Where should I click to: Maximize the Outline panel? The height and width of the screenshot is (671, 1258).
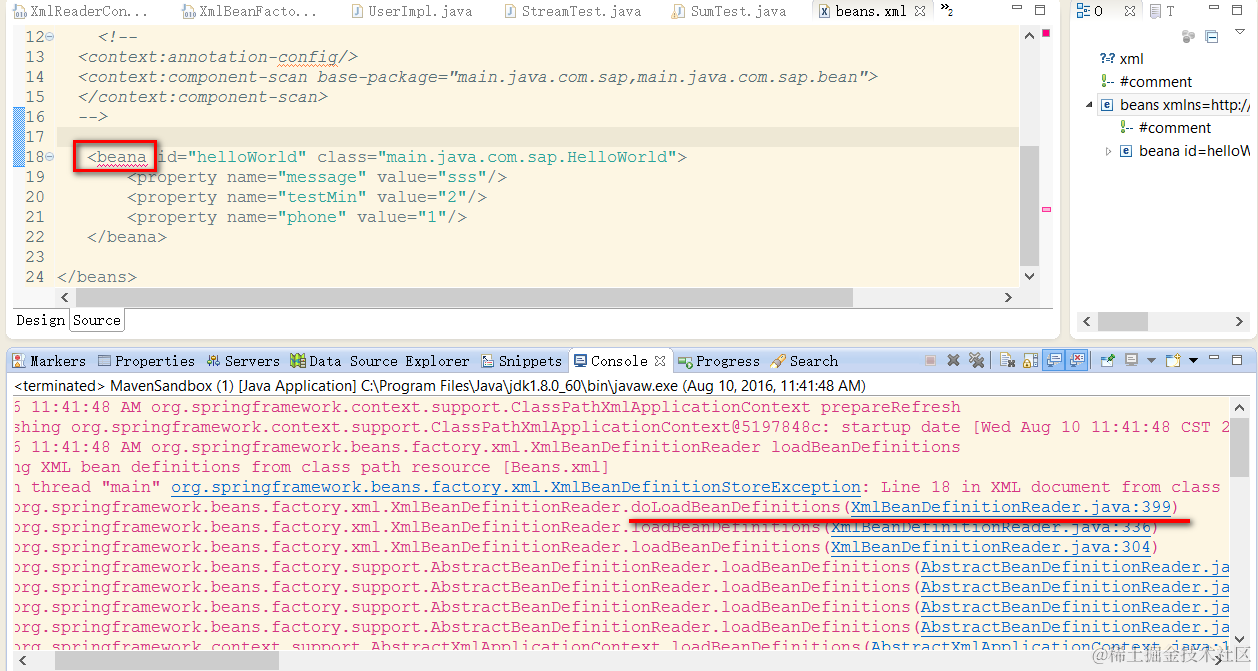tap(1237, 10)
